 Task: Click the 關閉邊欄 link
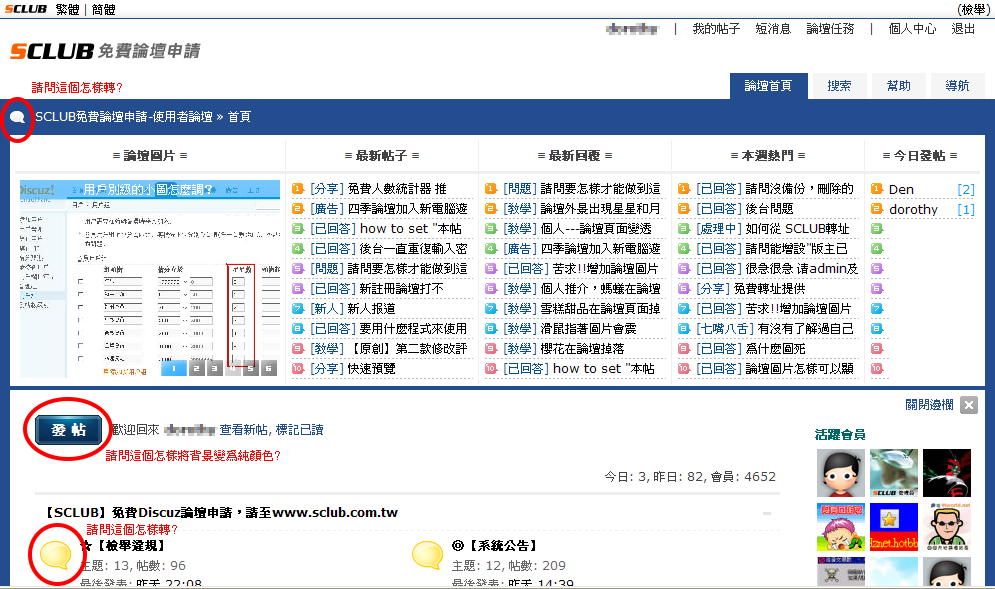pos(929,405)
